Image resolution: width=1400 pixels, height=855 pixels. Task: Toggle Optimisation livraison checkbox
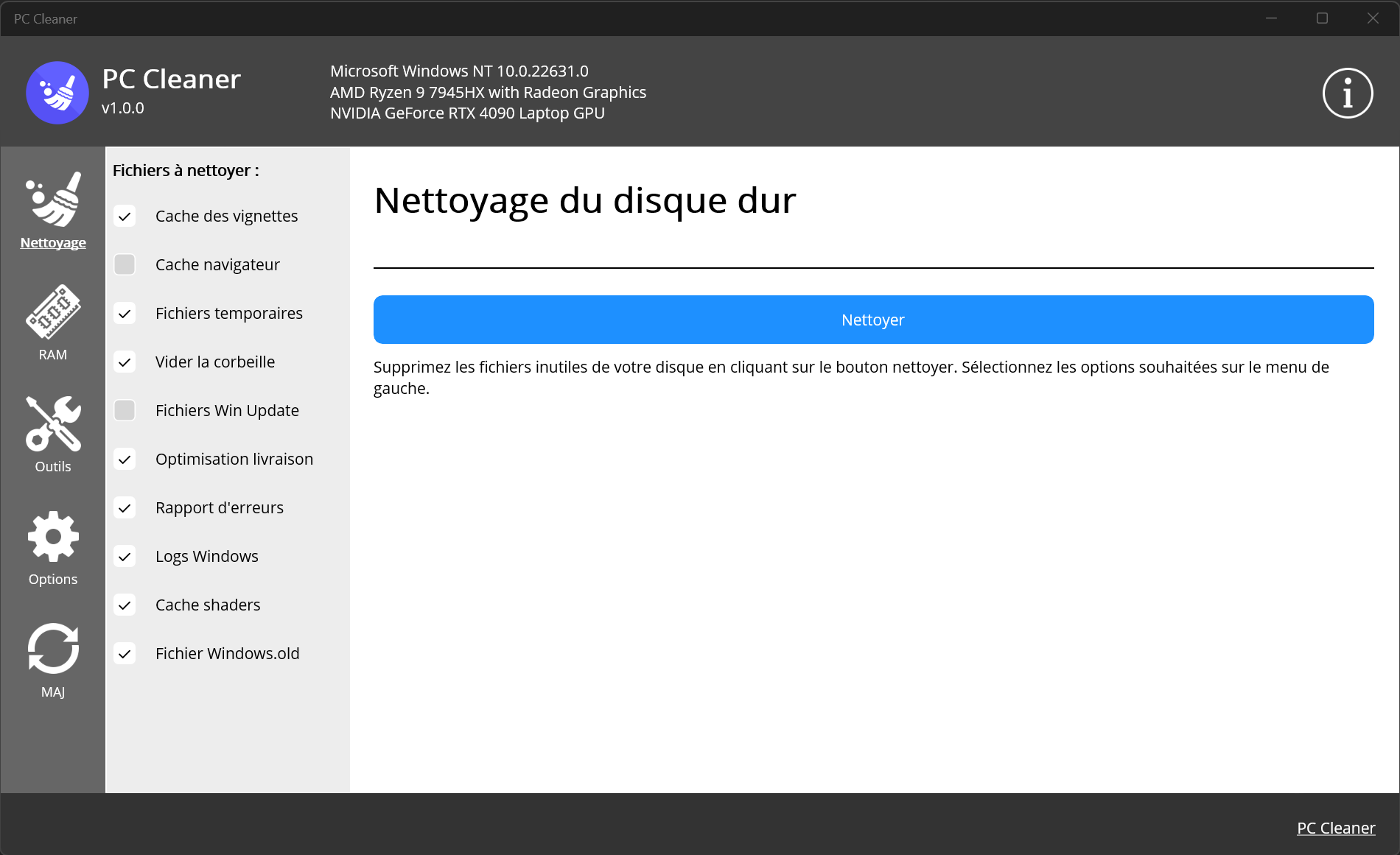125,459
